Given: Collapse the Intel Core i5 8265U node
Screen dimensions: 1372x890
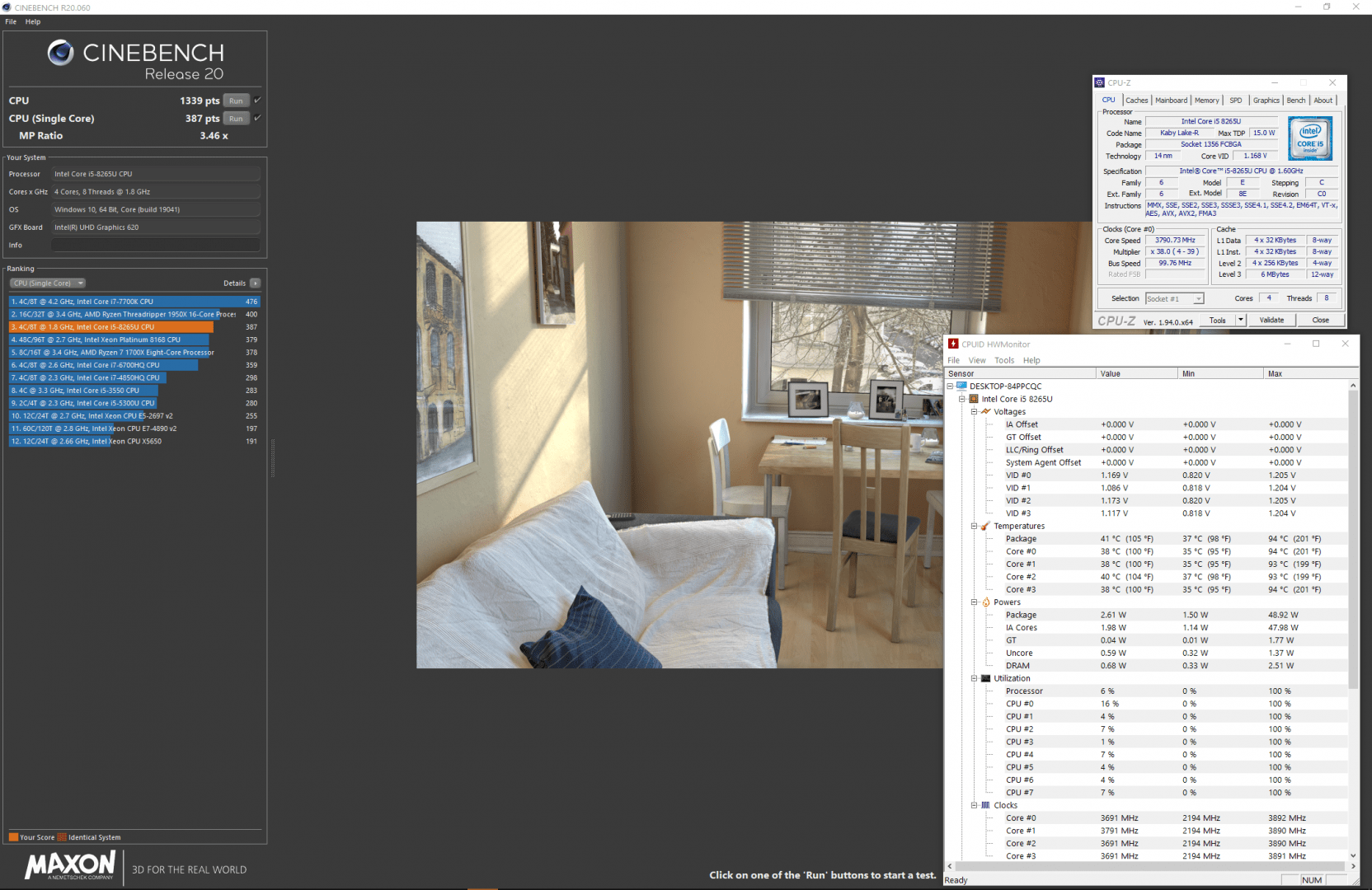Looking at the screenshot, I should pos(962,399).
